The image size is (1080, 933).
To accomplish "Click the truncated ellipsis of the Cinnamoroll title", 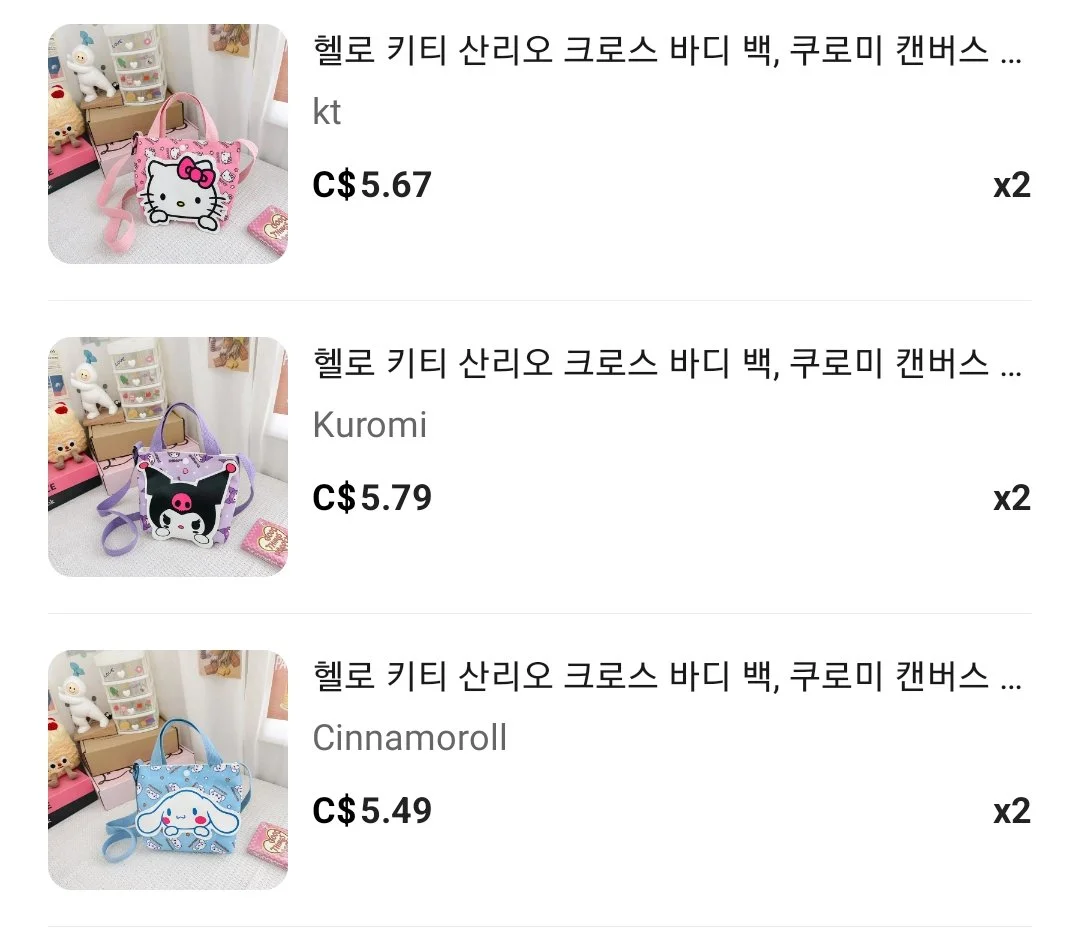I will 1010,686.
